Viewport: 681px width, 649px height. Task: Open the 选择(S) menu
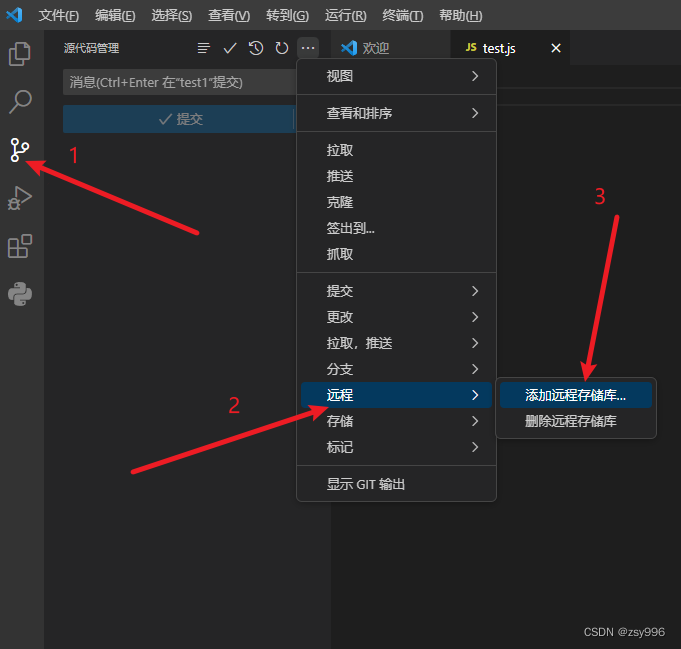172,16
